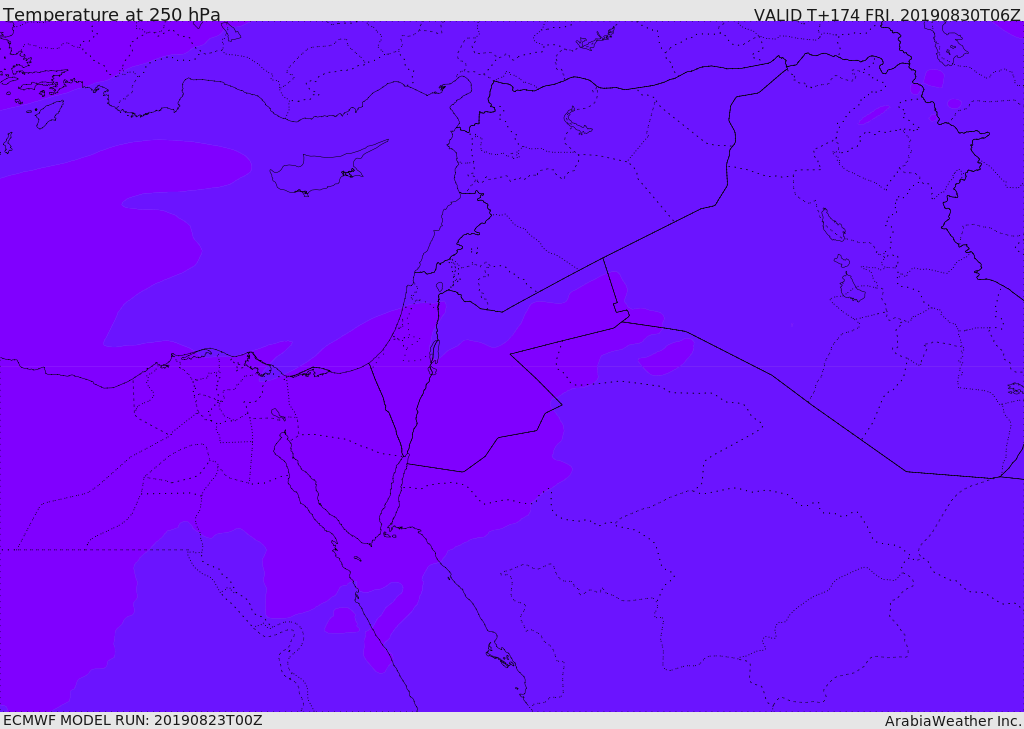Click the 'ArabiaWeather Inc' credit text

point(952,721)
